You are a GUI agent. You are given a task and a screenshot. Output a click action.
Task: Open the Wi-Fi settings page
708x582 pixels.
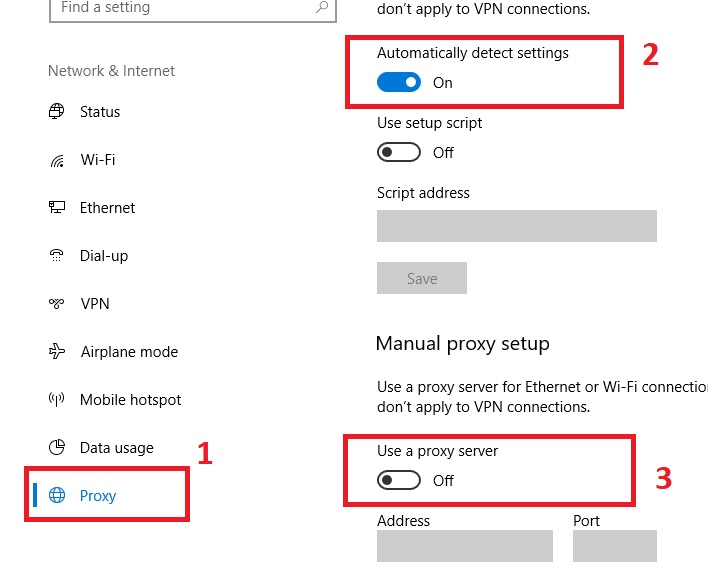(x=100, y=160)
